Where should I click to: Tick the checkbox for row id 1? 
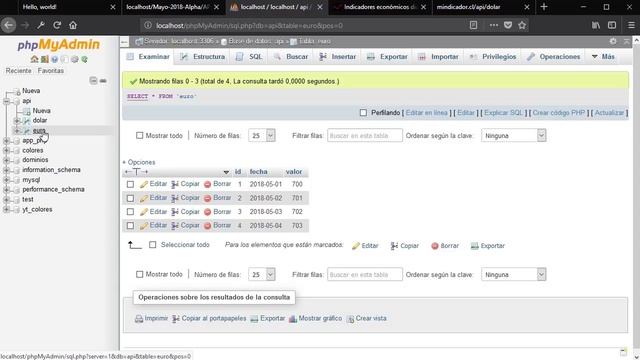click(x=130, y=184)
